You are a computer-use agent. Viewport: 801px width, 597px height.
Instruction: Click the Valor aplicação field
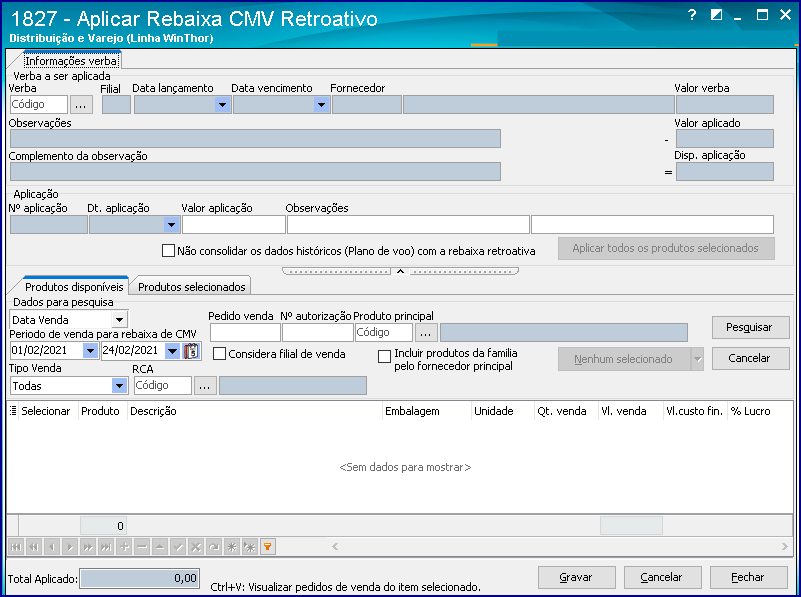[233, 225]
